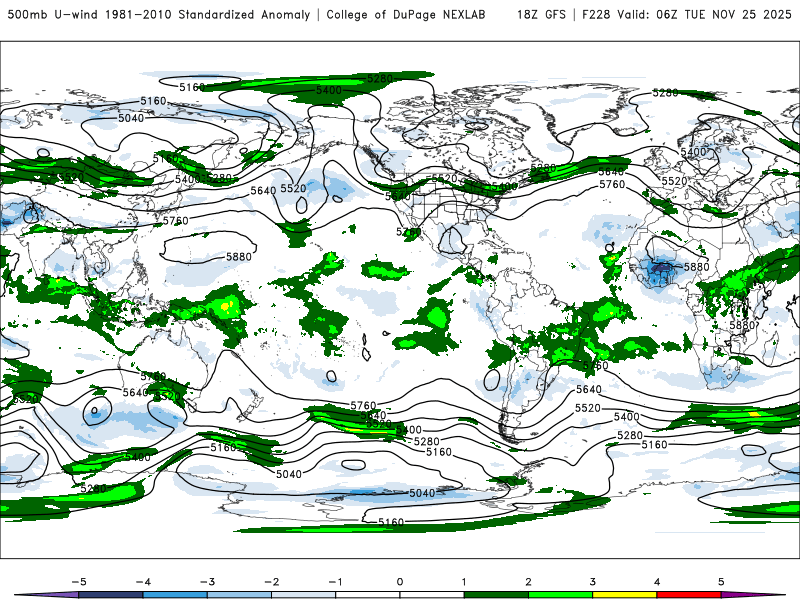
Task: Click the blue -4 to -3 colorbar segment
Action: point(175,595)
